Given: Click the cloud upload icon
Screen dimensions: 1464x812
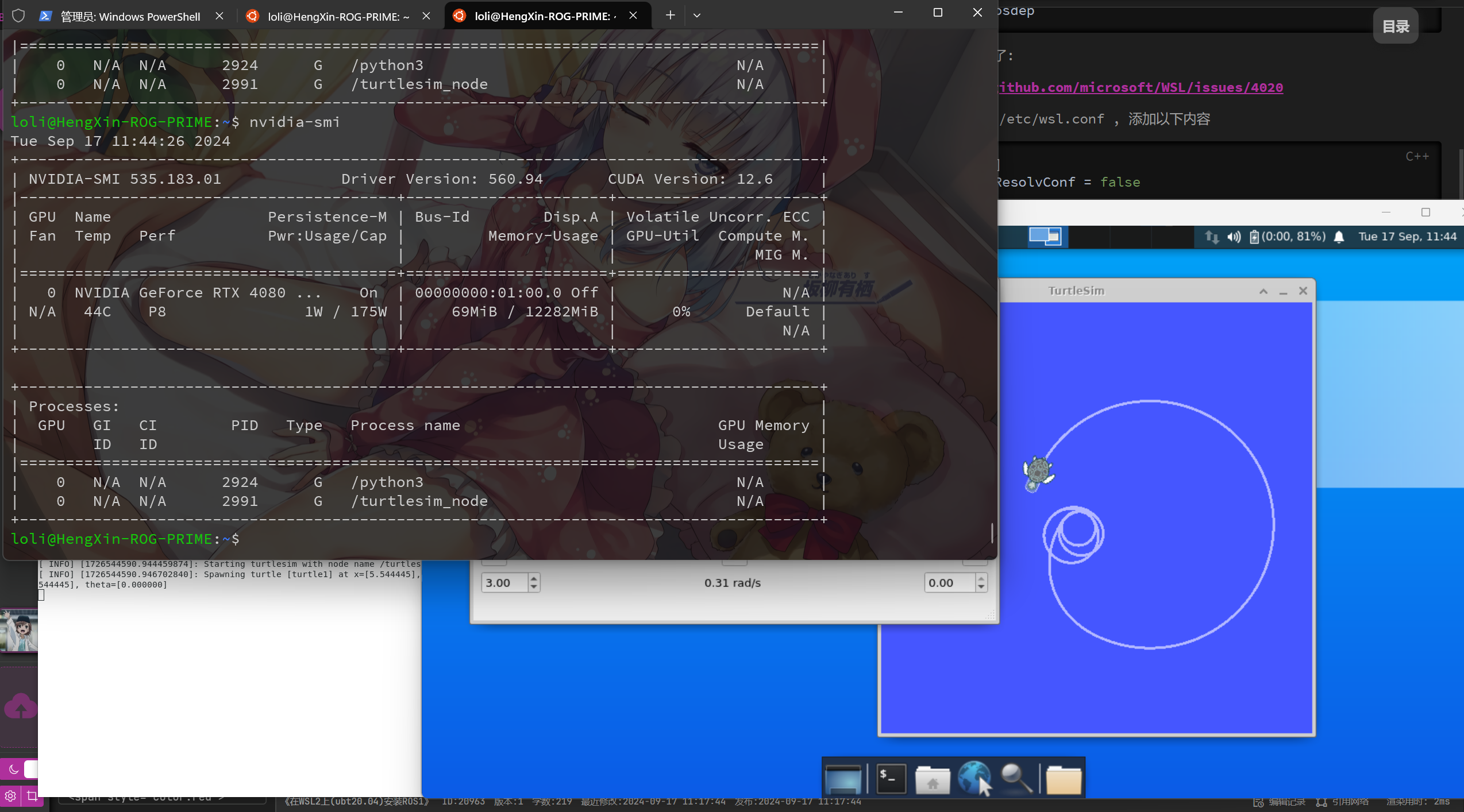Looking at the screenshot, I should click(x=21, y=707).
